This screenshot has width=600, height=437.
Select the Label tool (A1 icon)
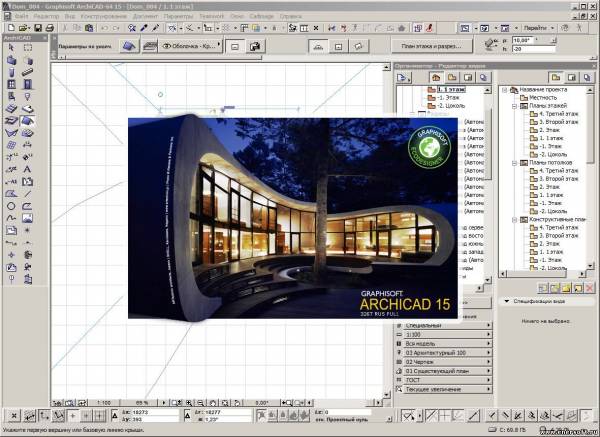tap(11, 181)
